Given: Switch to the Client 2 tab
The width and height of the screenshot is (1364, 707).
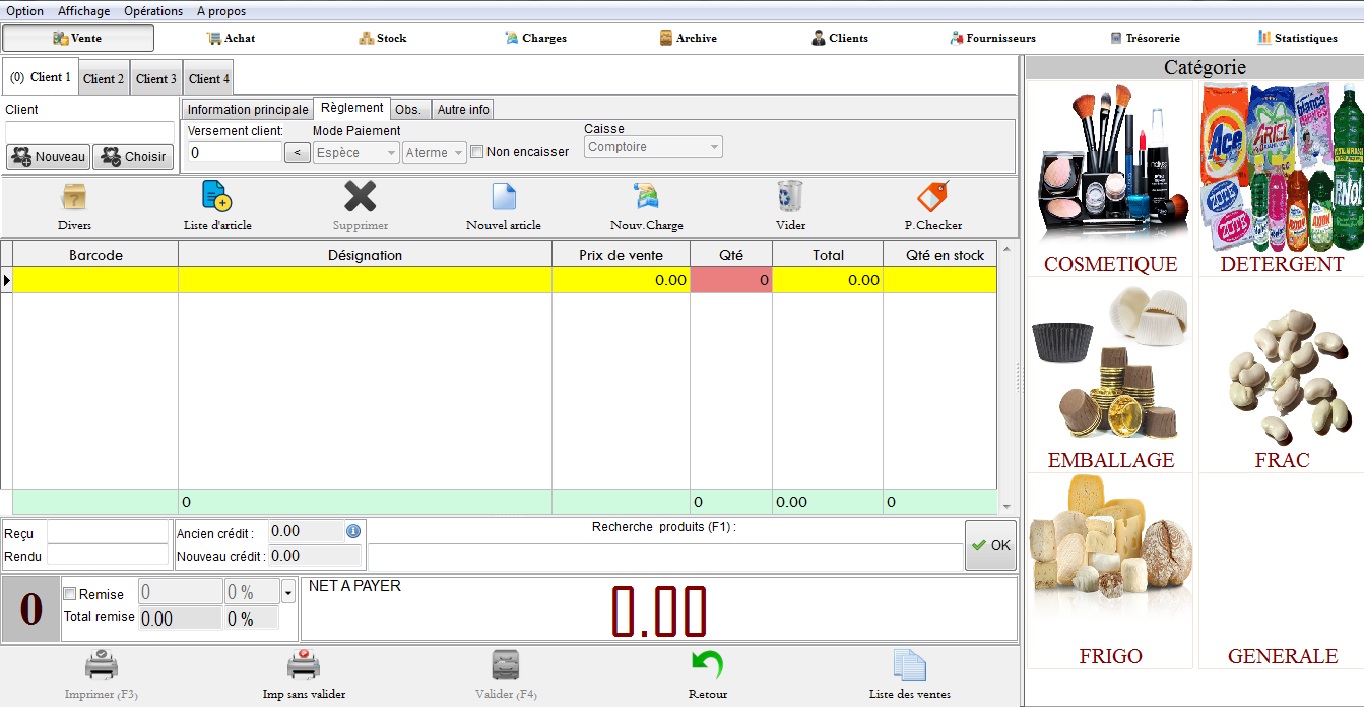Looking at the screenshot, I should click(x=104, y=78).
